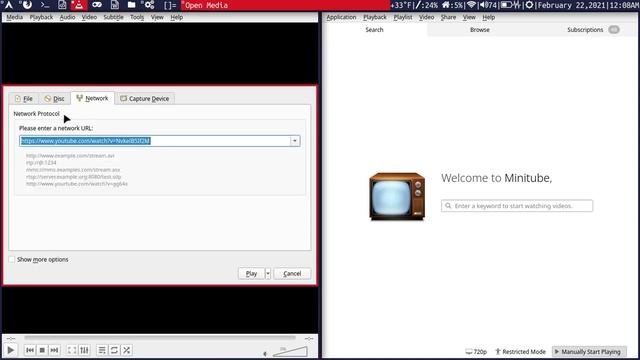
Task: Open VLC Subtitle menu
Action: click(x=113, y=17)
